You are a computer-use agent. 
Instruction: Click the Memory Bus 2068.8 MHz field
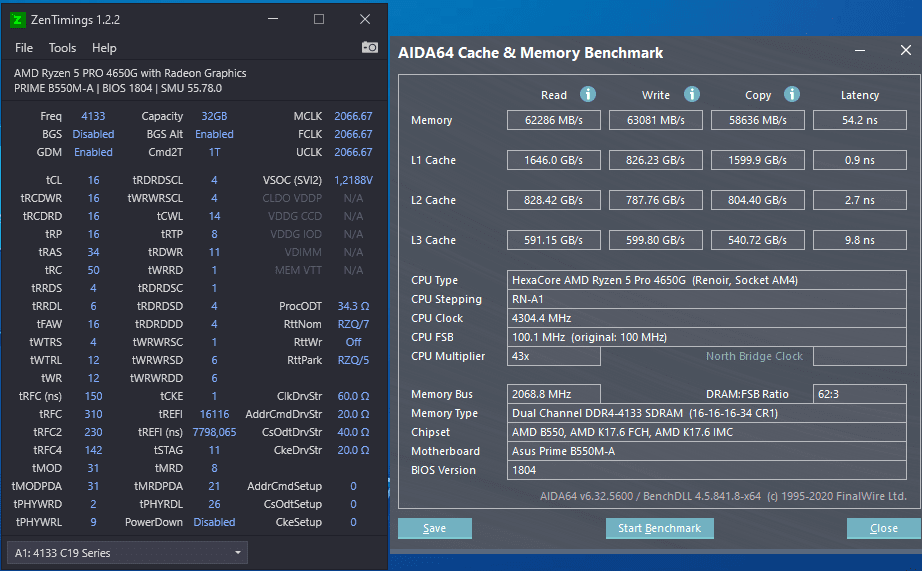pos(554,394)
